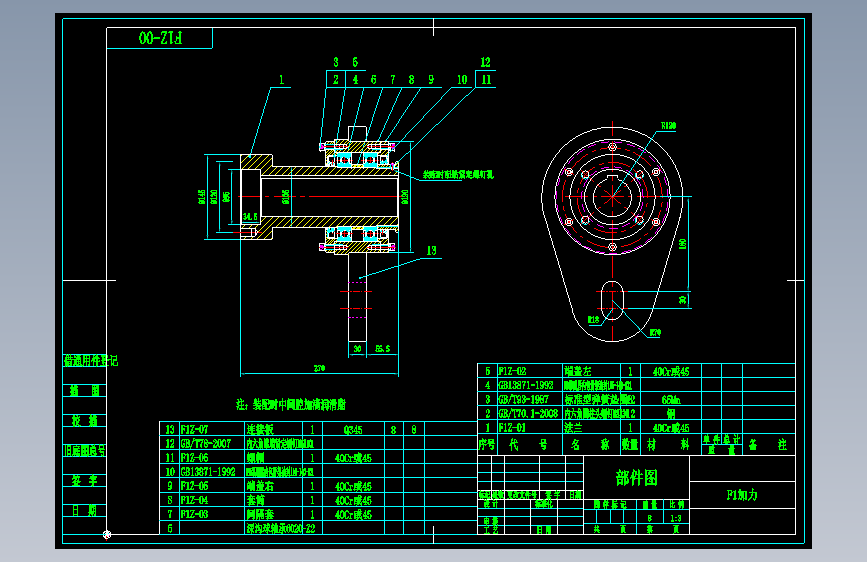Select the 40Cr或45 material in row 5
This screenshot has height=562, width=867.
click(671, 372)
